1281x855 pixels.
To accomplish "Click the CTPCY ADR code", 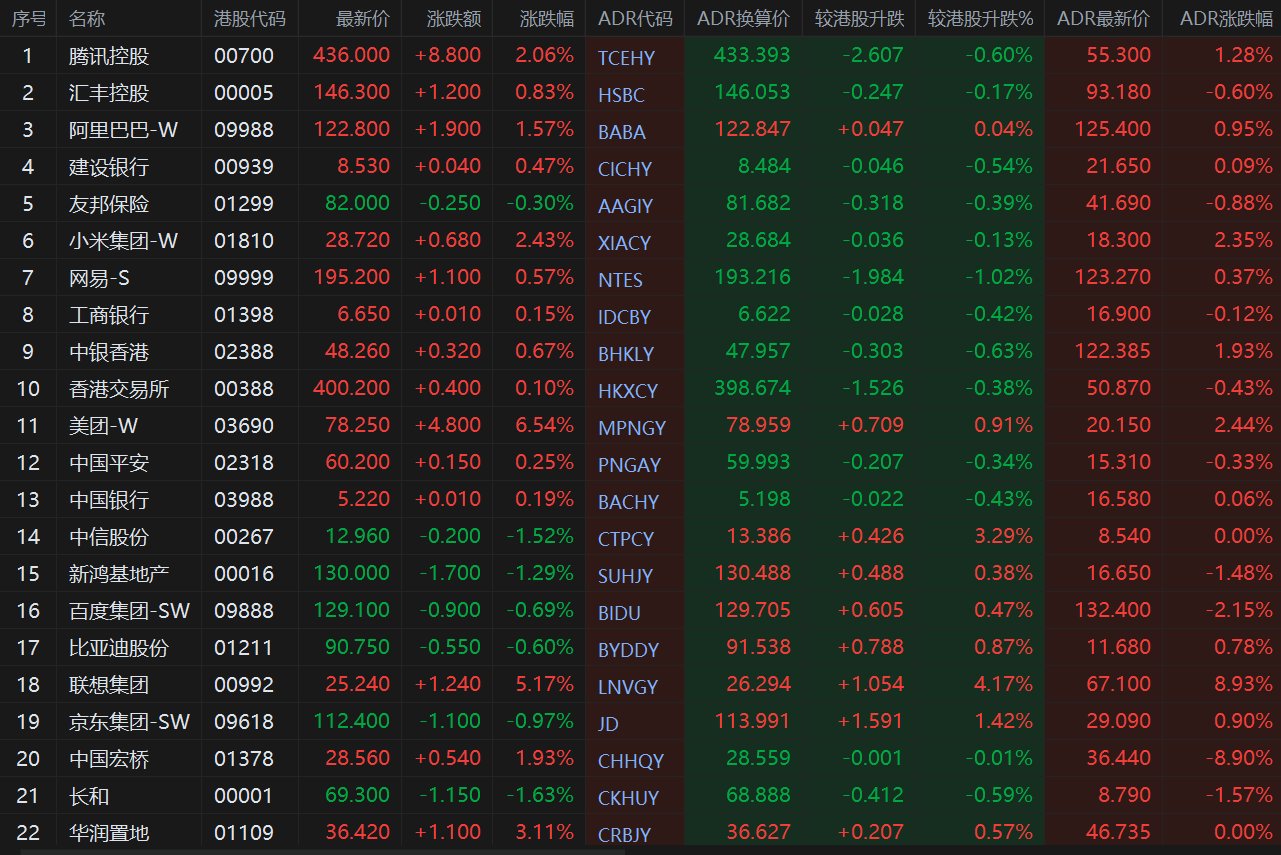I will click(x=626, y=539).
